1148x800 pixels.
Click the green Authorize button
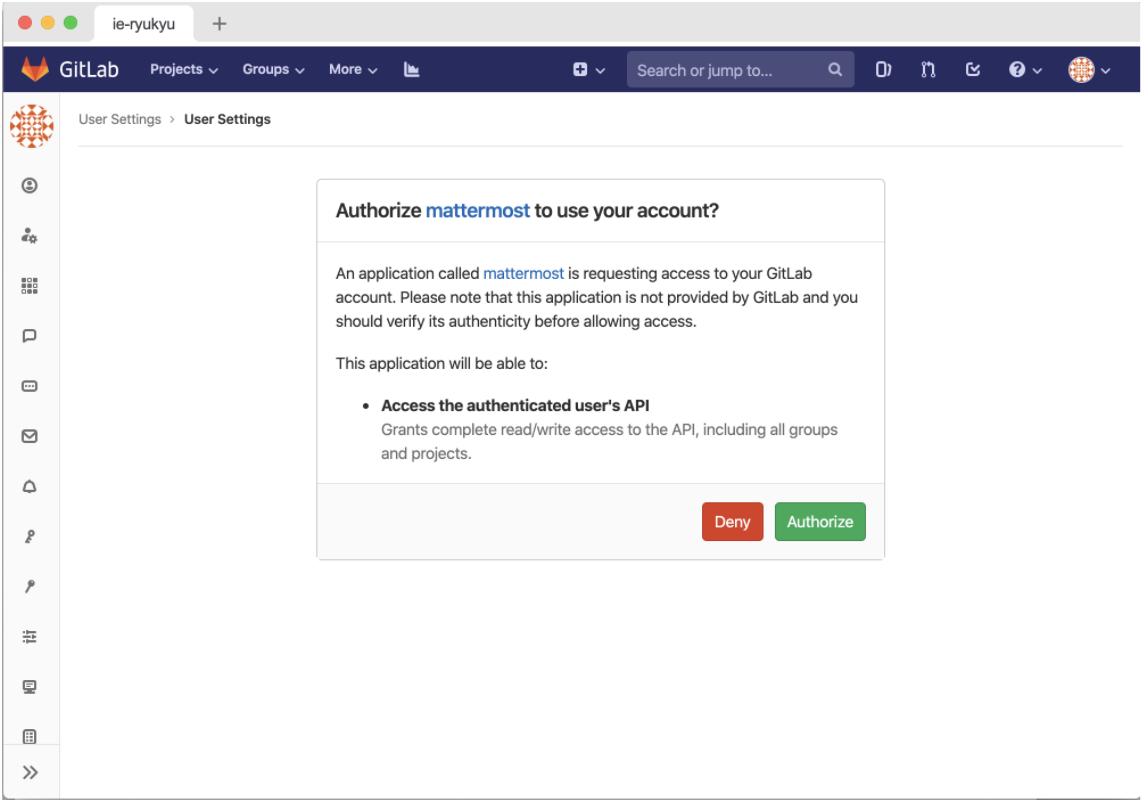(820, 522)
